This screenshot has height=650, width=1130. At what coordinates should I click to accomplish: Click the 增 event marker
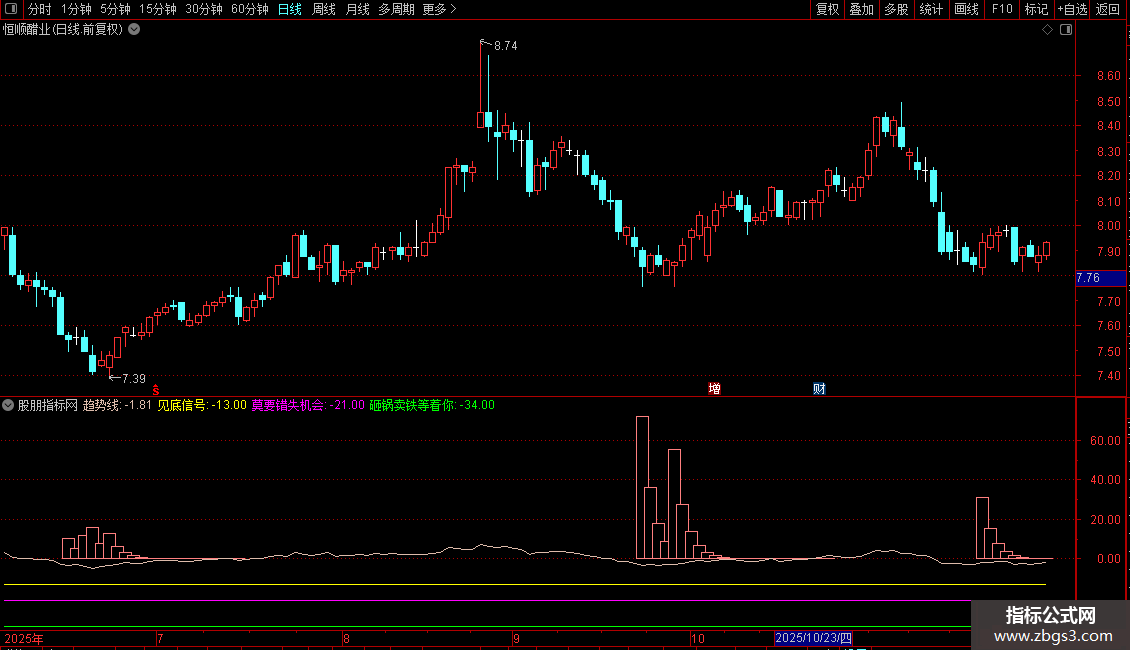coord(714,388)
